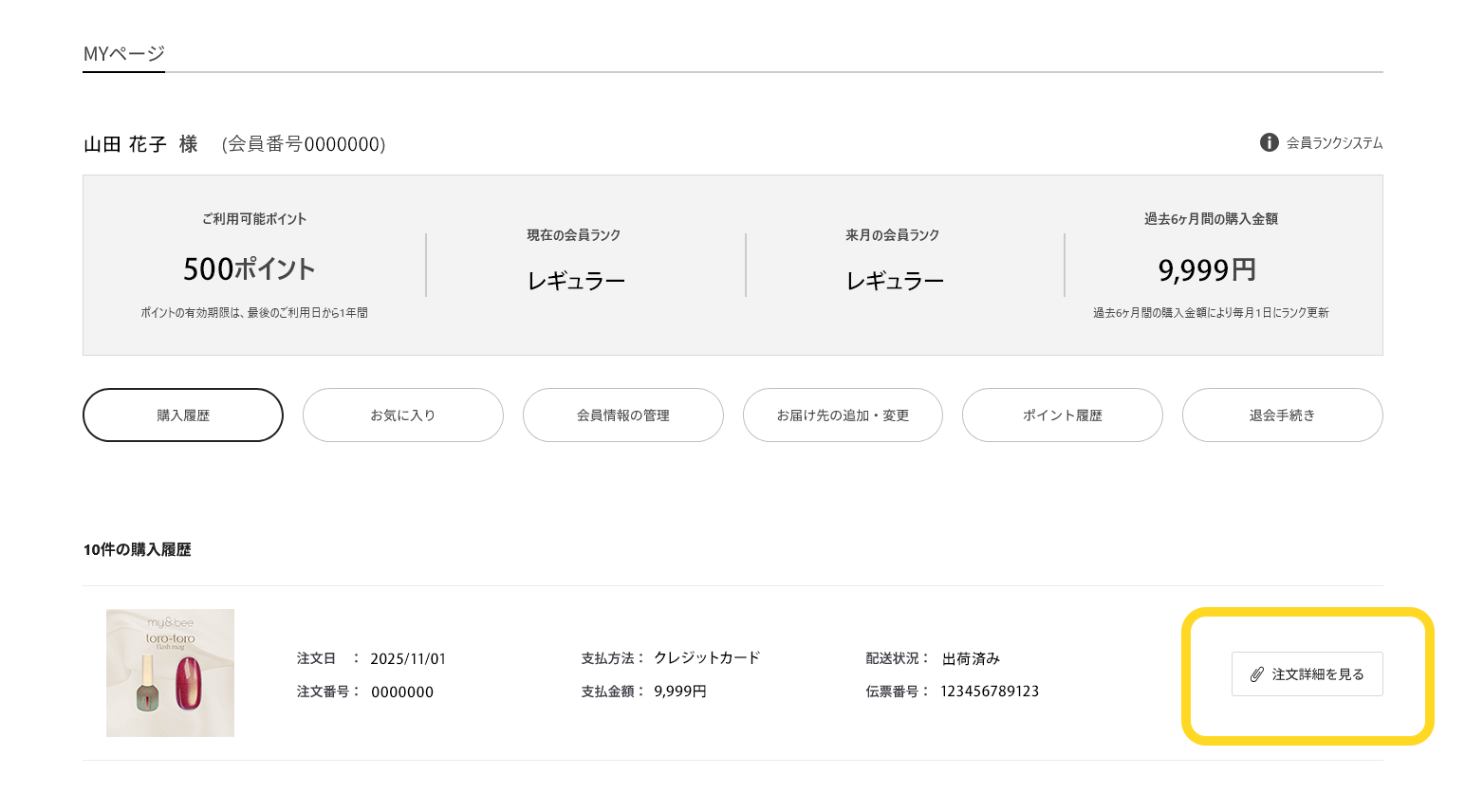Click the member name 山田 花子
Screen dimensions: 1465x812
pos(121,143)
